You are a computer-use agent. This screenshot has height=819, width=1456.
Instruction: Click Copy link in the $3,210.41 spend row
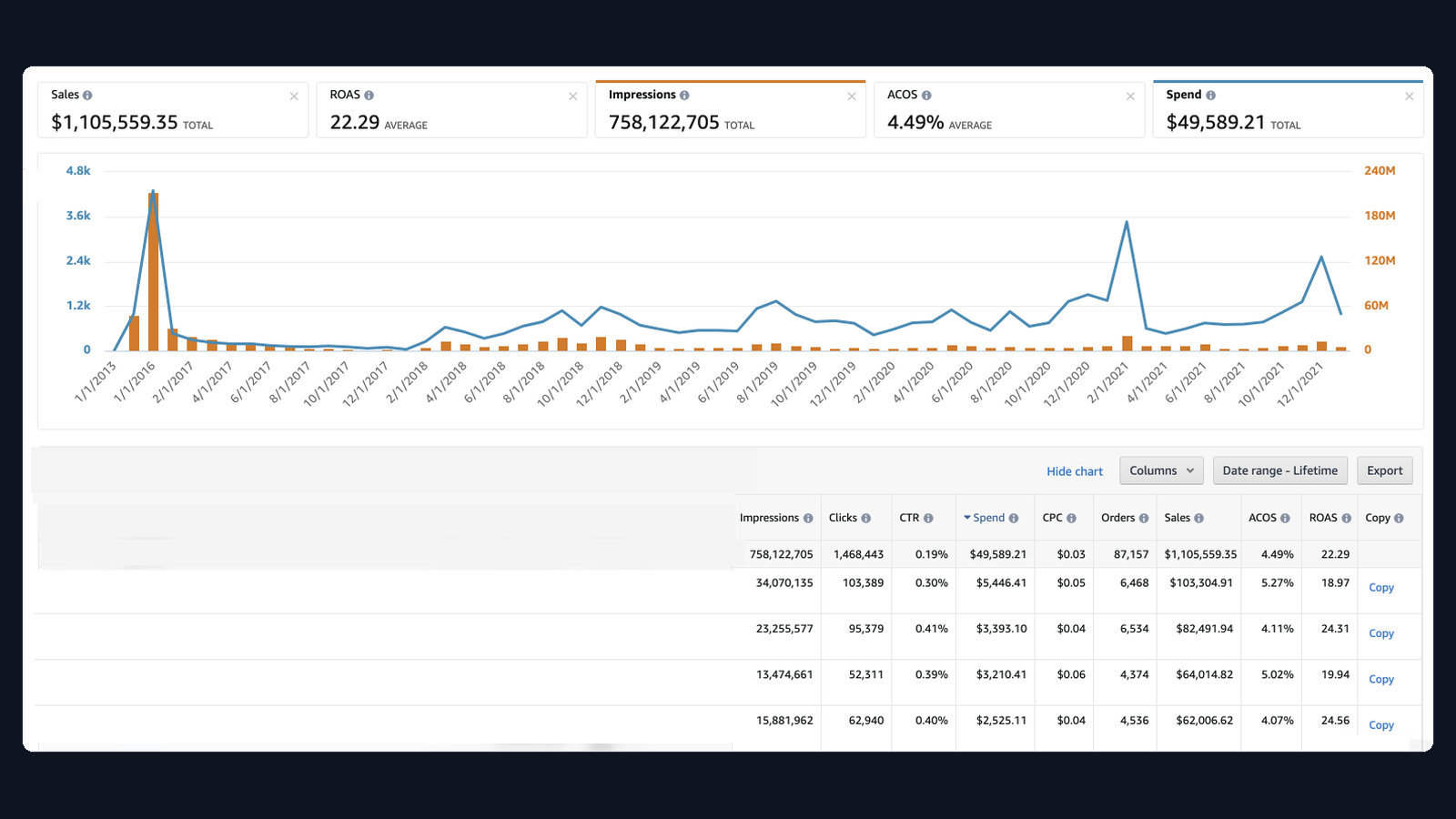coord(1380,679)
